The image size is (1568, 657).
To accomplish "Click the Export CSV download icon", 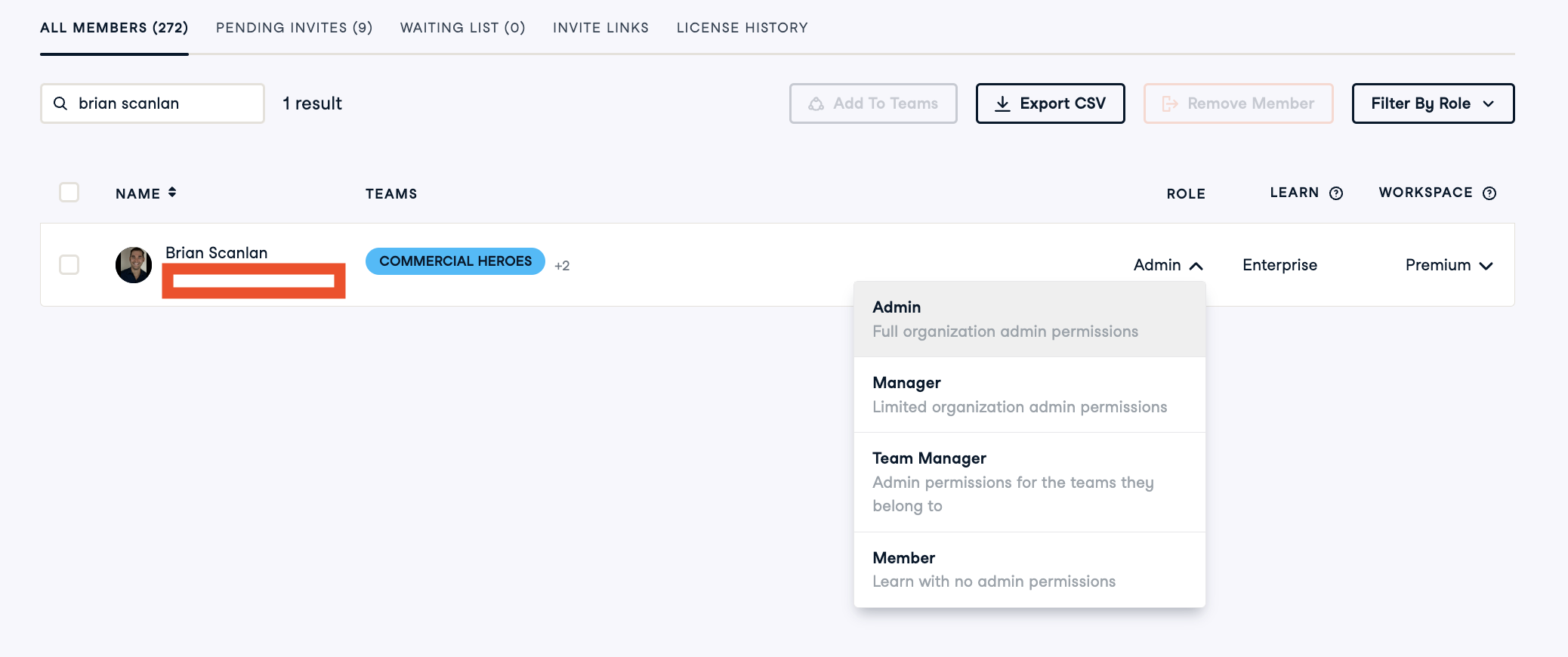I will [1002, 103].
